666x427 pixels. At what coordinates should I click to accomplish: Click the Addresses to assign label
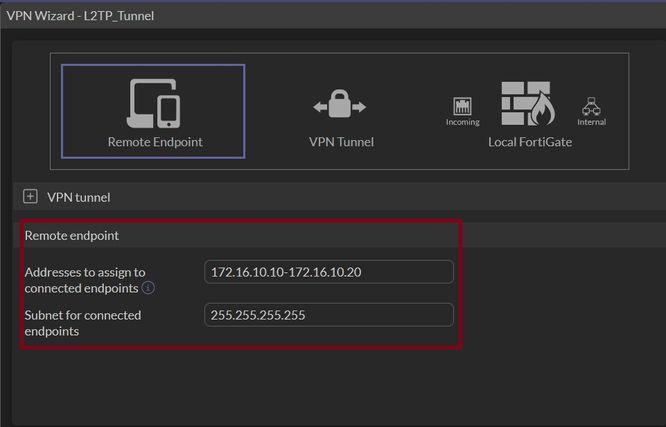(85, 272)
